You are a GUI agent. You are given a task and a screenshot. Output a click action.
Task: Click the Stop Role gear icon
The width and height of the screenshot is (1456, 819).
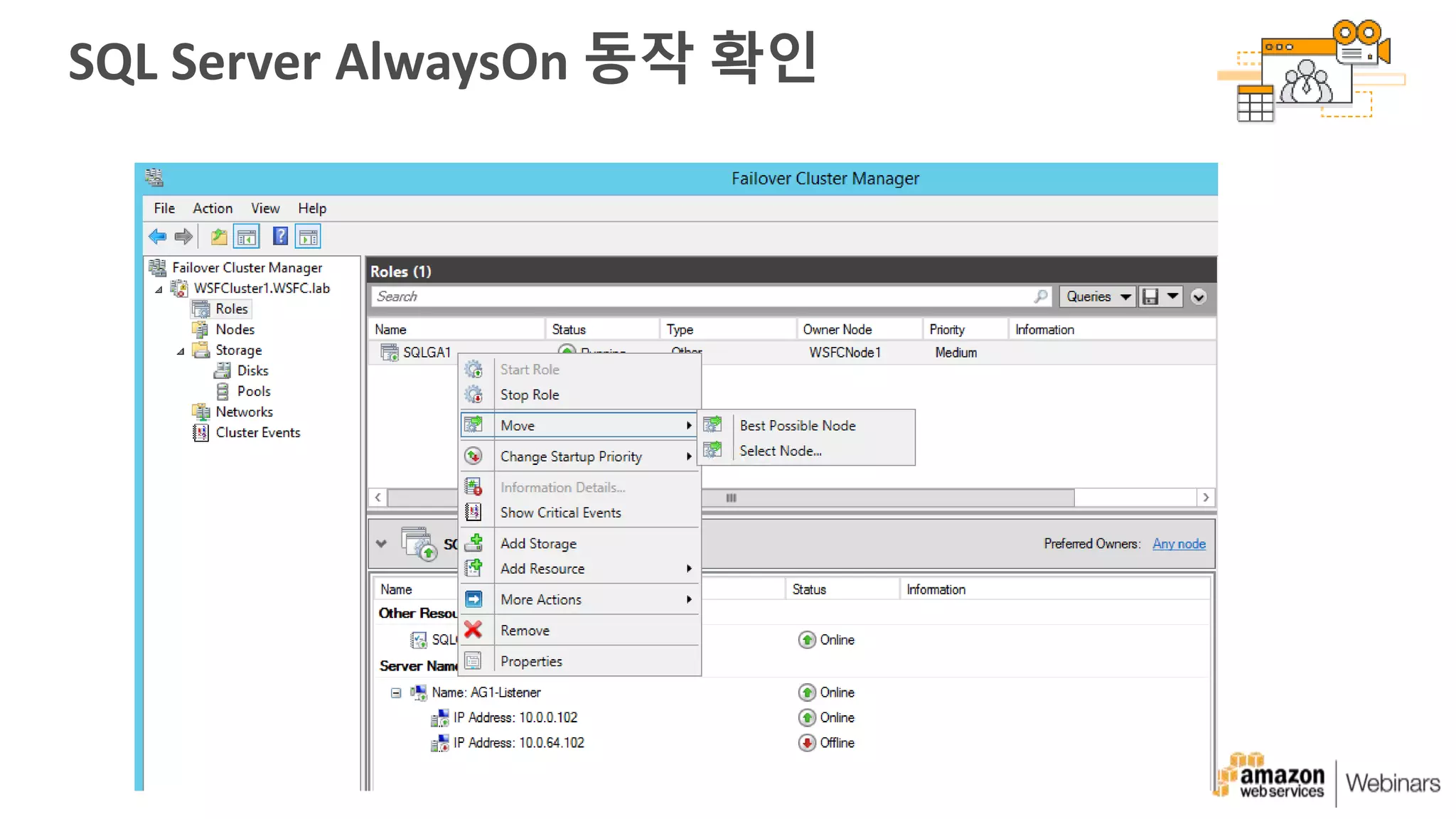(x=473, y=395)
